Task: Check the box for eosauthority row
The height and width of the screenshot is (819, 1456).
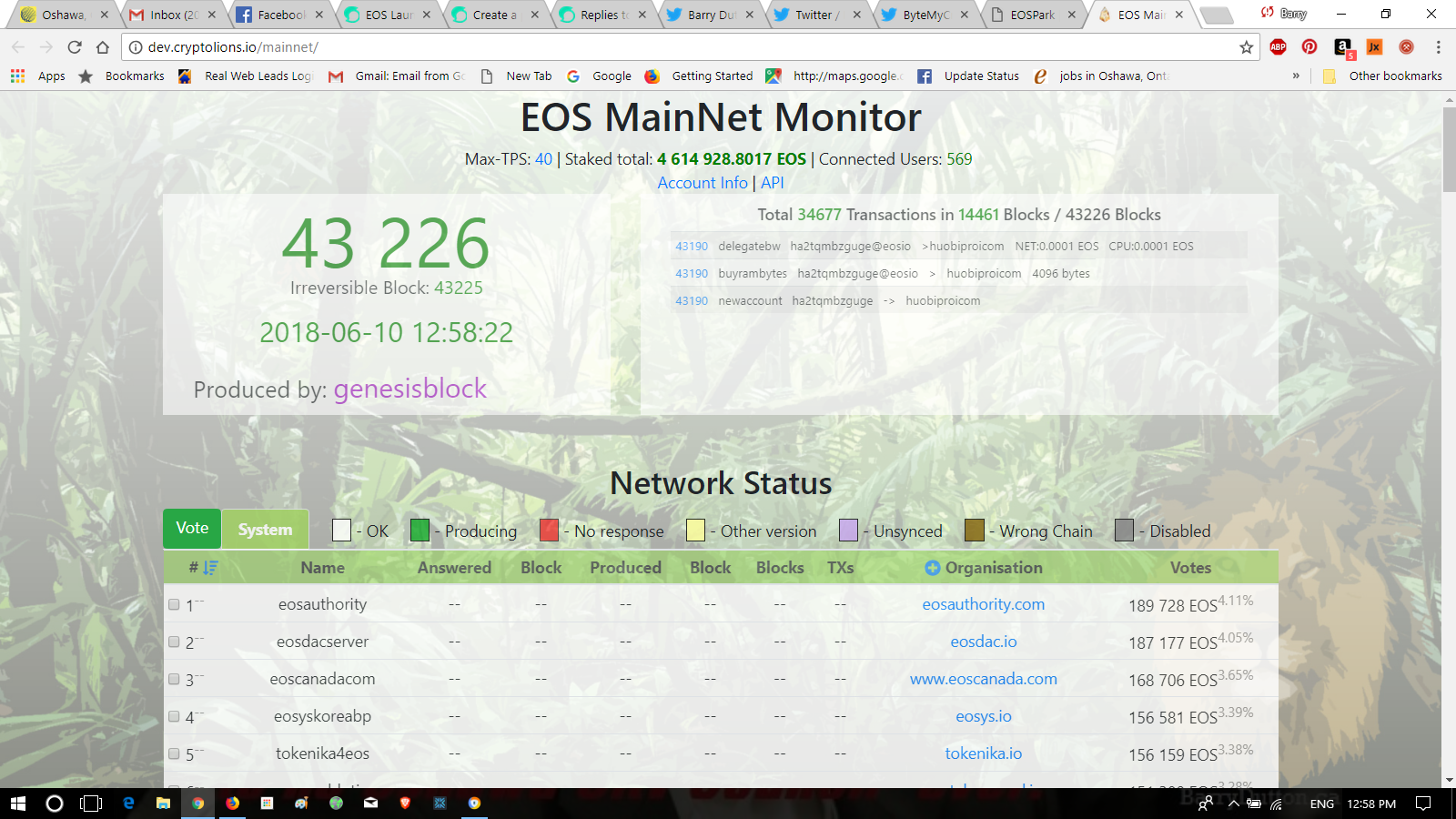Action: pos(174,604)
